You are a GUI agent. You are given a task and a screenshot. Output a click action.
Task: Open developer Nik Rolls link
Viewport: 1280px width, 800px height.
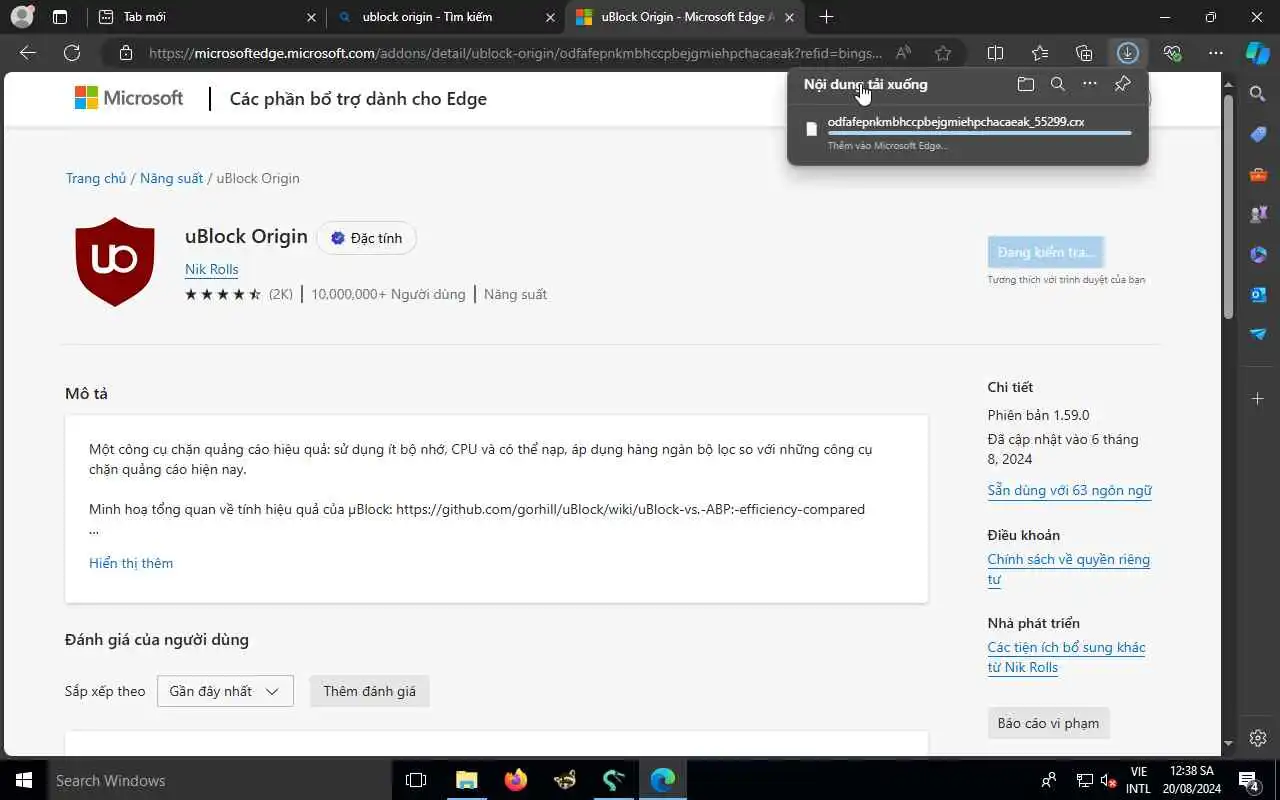click(211, 269)
